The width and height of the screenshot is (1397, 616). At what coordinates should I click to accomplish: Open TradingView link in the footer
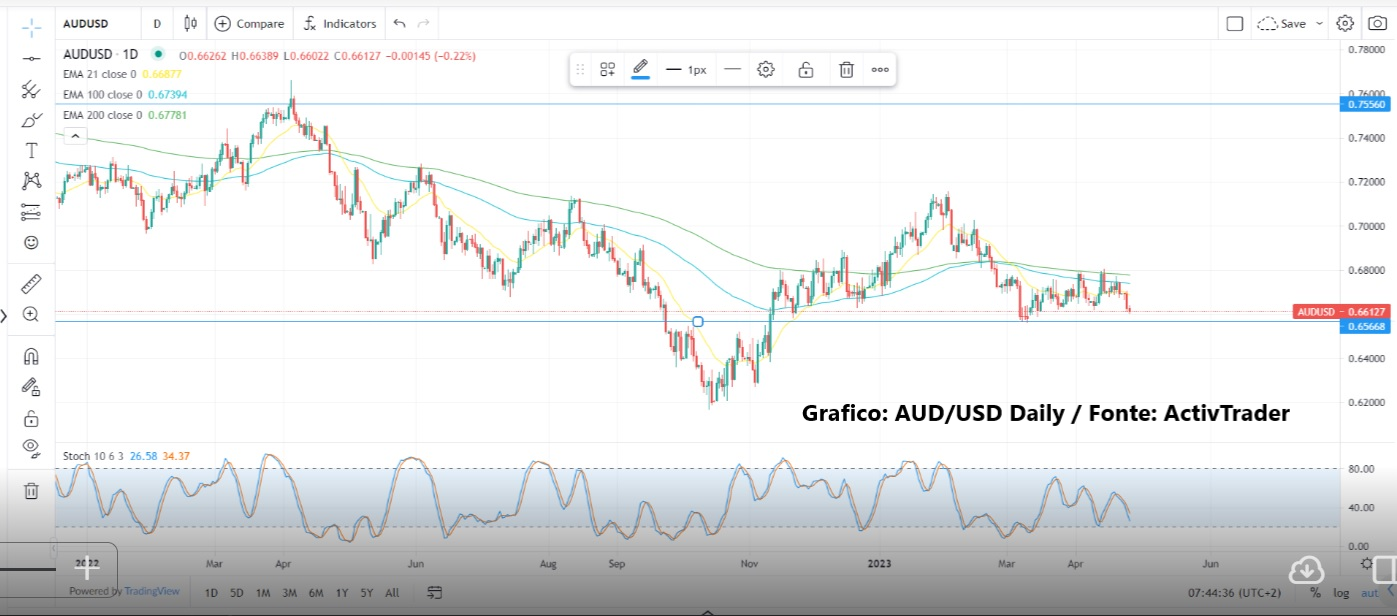pos(153,592)
